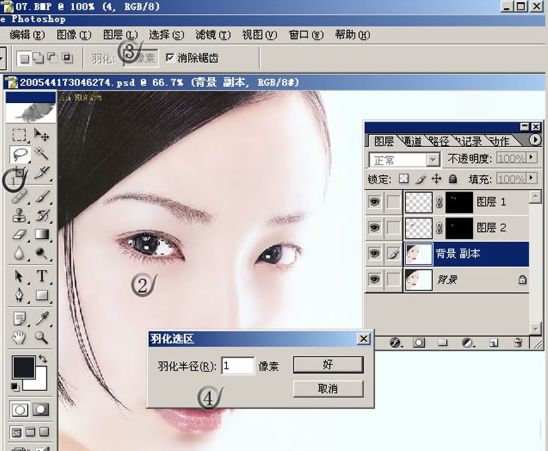
Task: Select the Eyedropper tool
Action: pyautogui.click(x=42, y=318)
